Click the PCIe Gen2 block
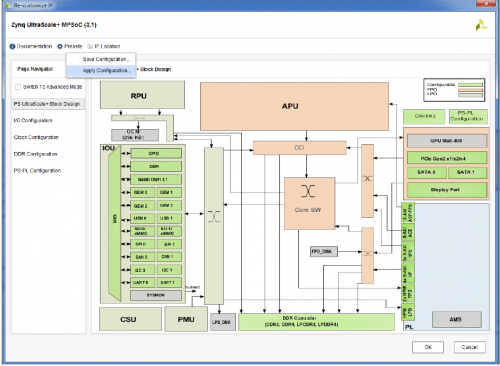Viewport: 500px width, 366px height. [447, 158]
